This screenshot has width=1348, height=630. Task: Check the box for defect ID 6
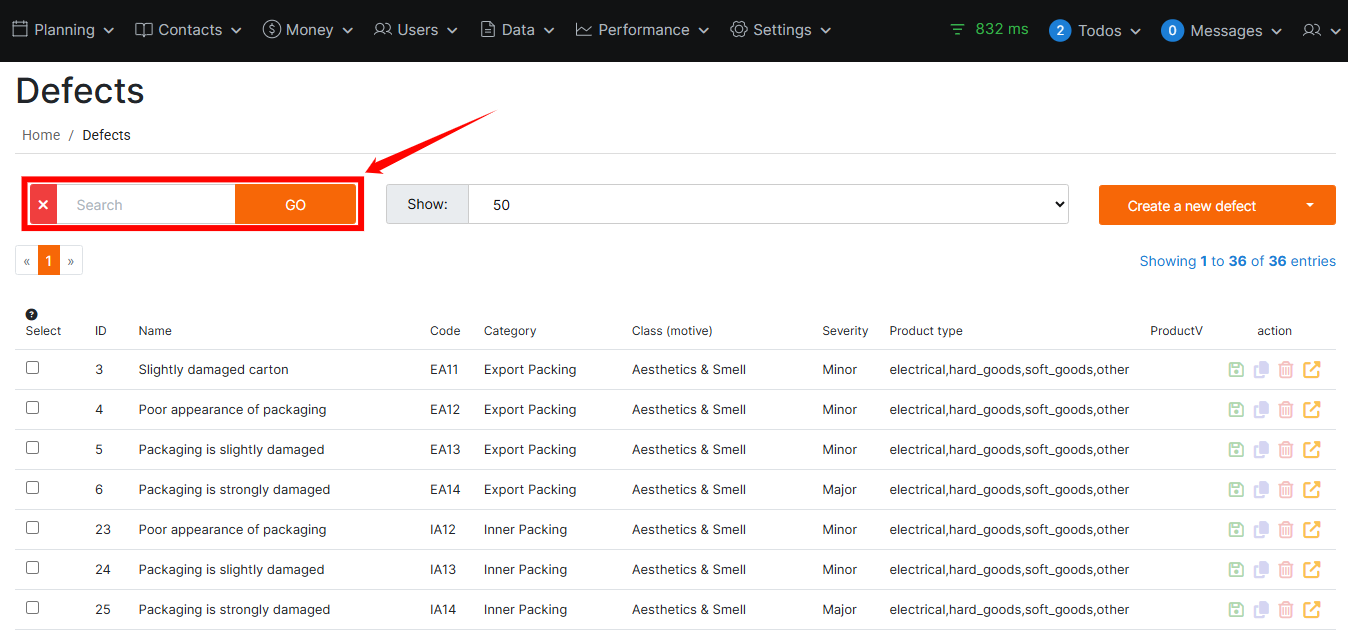pyautogui.click(x=33, y=488)
